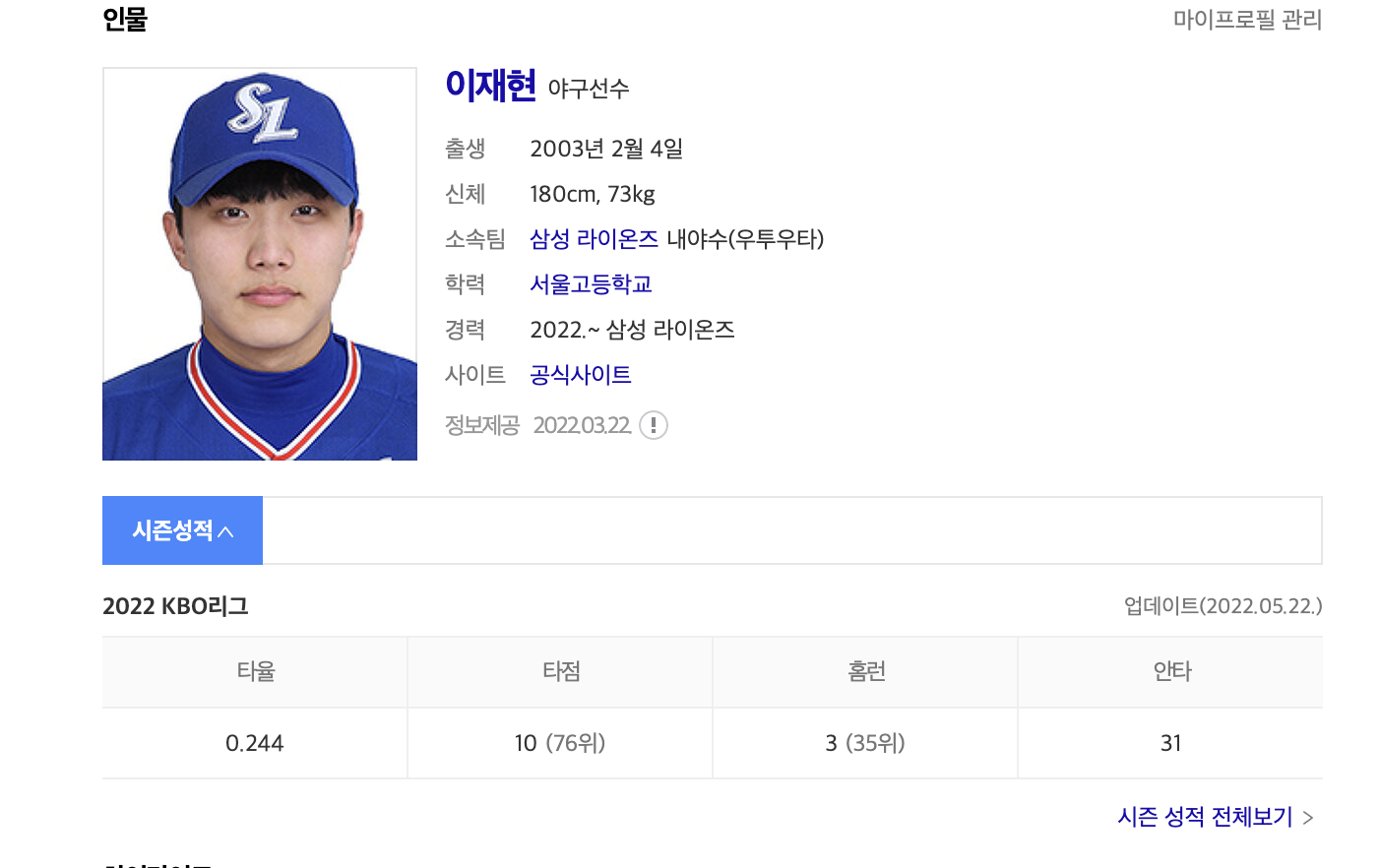
Task: Click the 홈런 home run column header
Action: 864,671
